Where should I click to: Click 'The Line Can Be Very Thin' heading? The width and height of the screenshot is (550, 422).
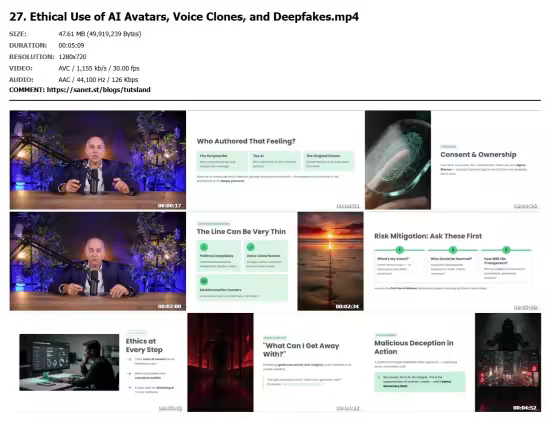click(241, 232)
